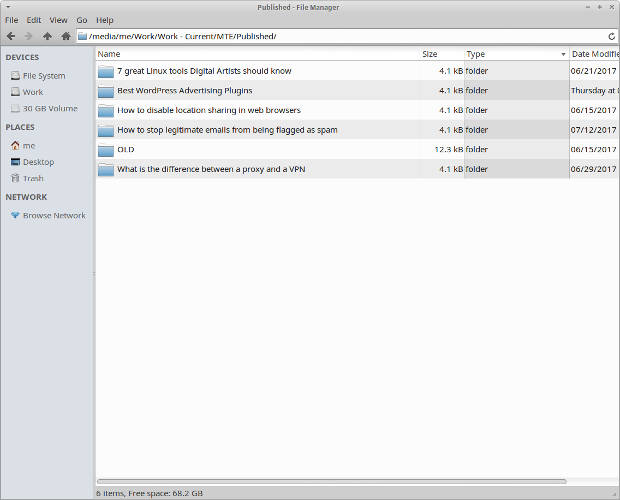The height and width of the screenshot is (500, 620).
Task: Open the File menu
Action: pos(11,20)
